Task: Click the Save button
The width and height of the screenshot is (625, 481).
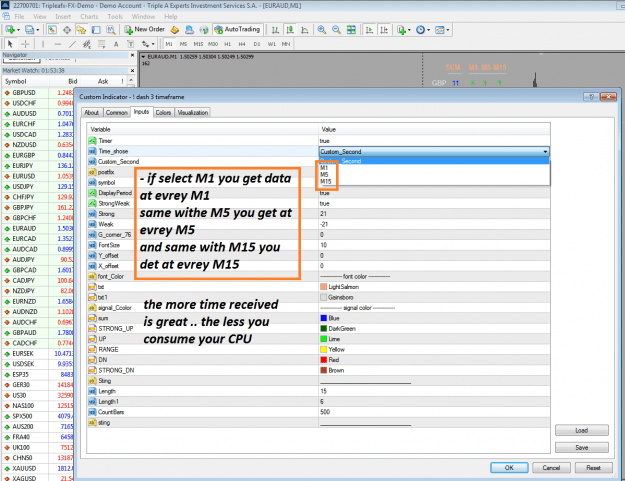Action: click(x=582, y=448)
